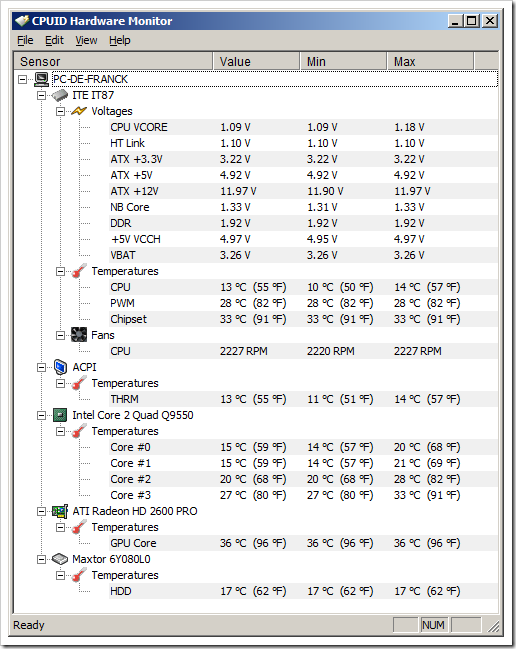Click thermometer icon under ATI Radeon HD 2600
Image resolution: width=516 pixels, height=649 pixels.
(79, 527)
